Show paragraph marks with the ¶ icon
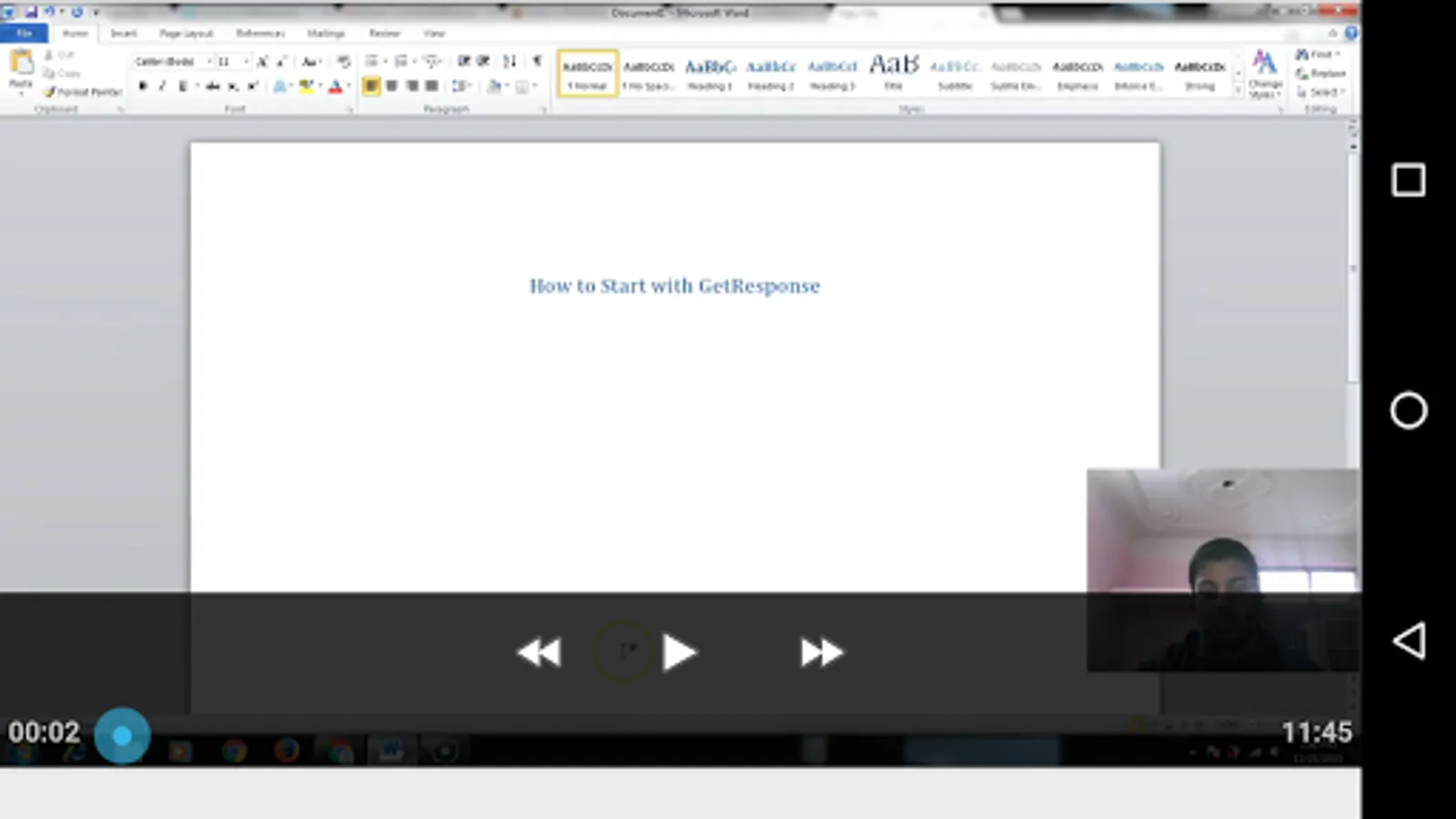The height and width of the screenshot is (819, 1456). [535, 62]
